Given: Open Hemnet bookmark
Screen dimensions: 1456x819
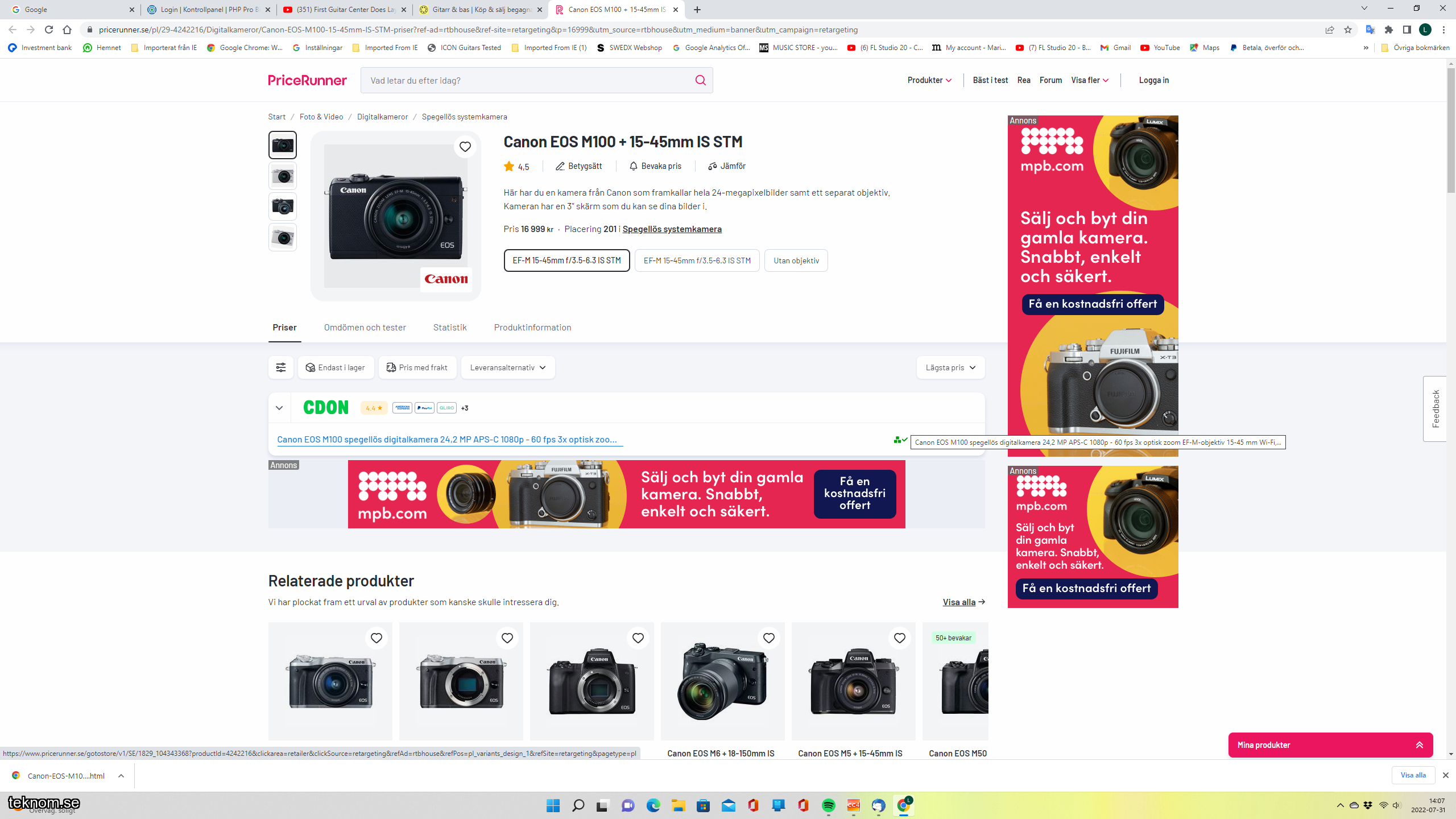Looking at the screenshot, I should pos(102,48).
